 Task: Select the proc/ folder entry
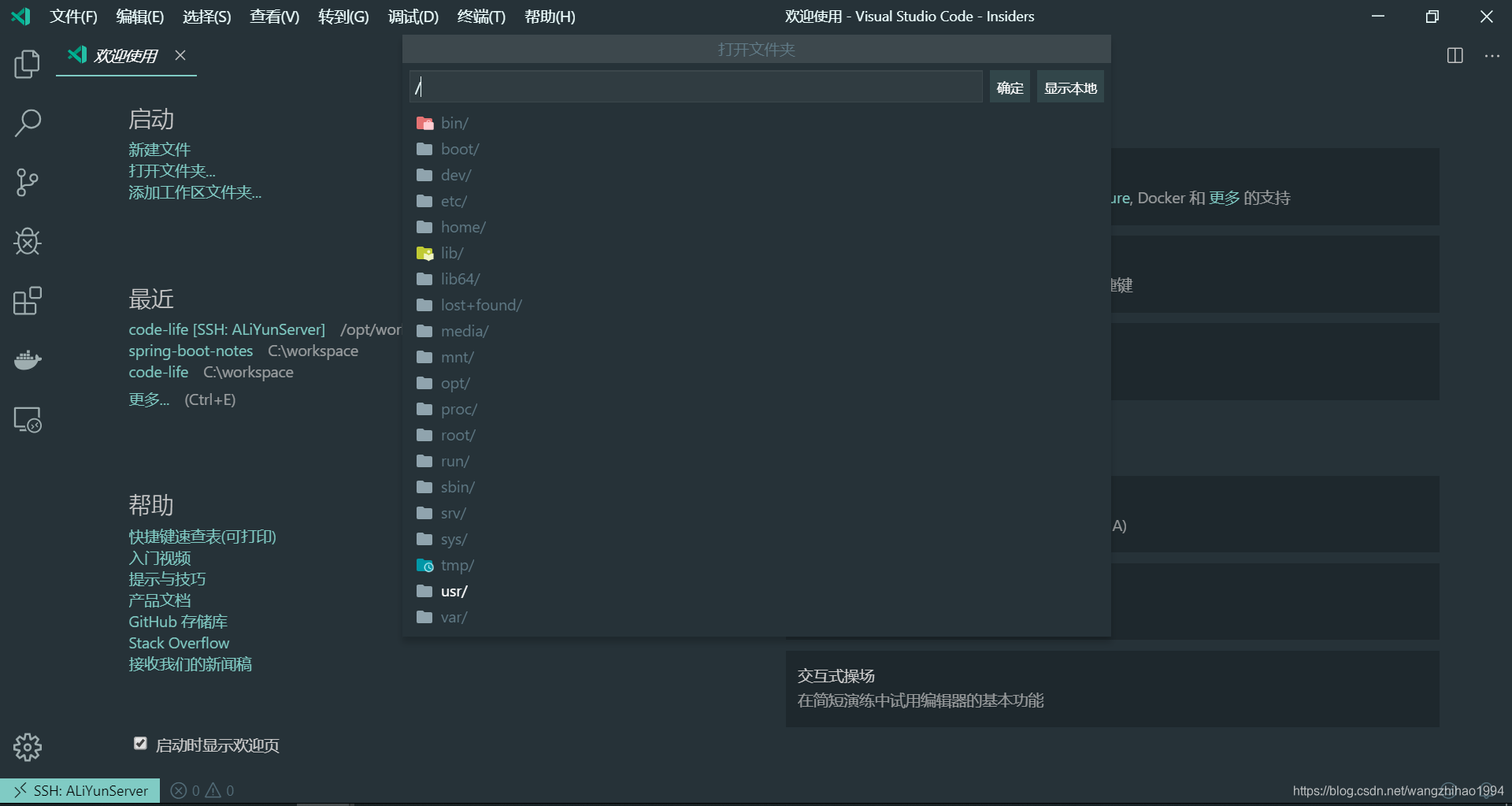point(756,409)
